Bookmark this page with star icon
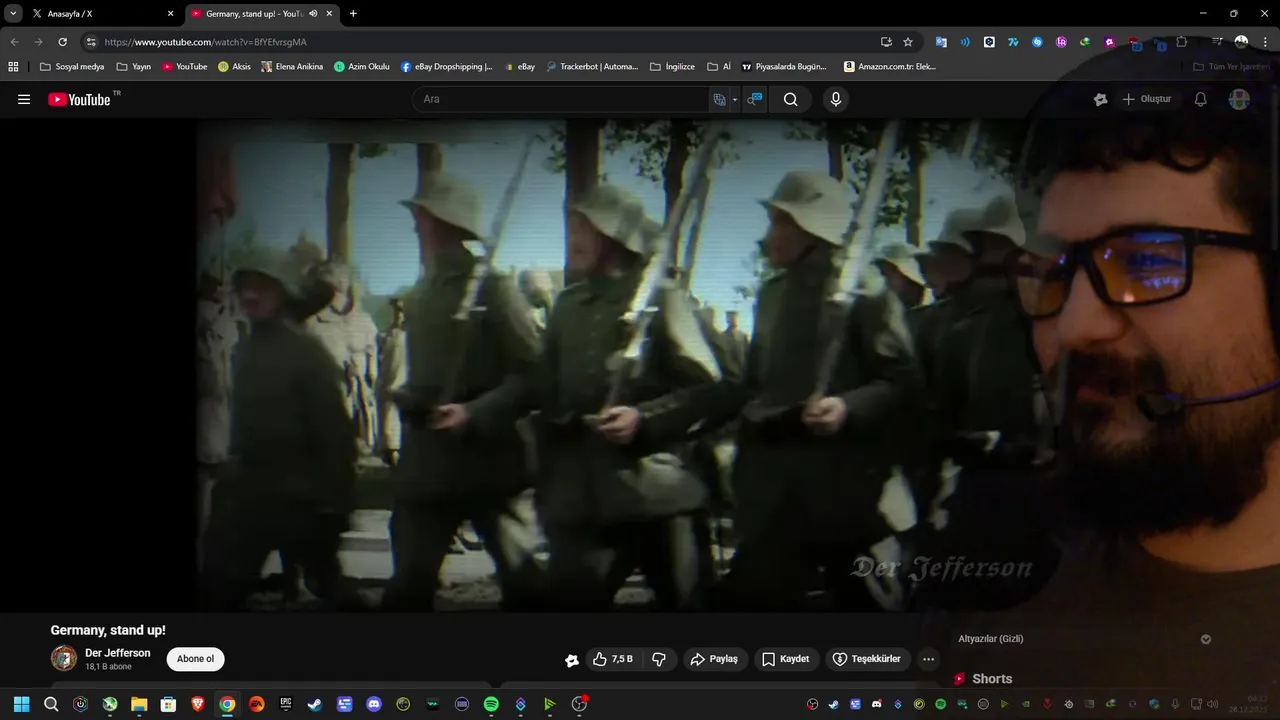This screenshot has height=720, width=1280. pyautogui.click(x=908, y=42)
